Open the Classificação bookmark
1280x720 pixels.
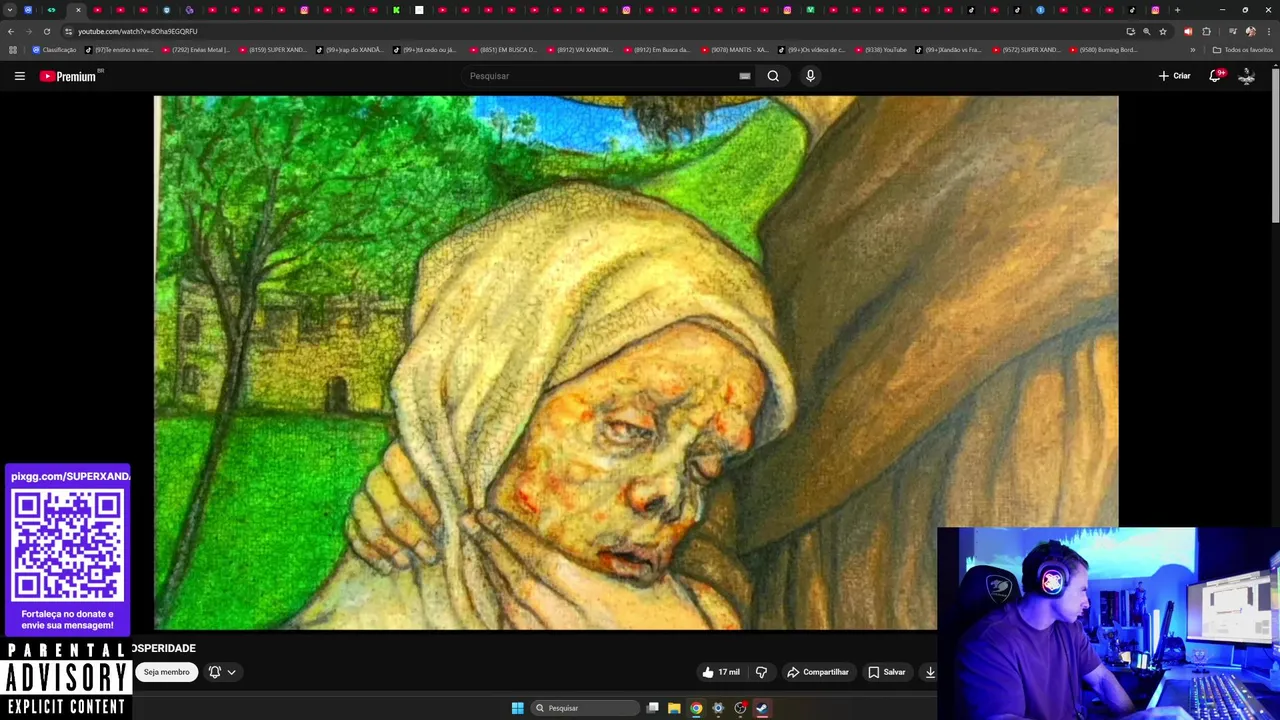click(54, 50)
